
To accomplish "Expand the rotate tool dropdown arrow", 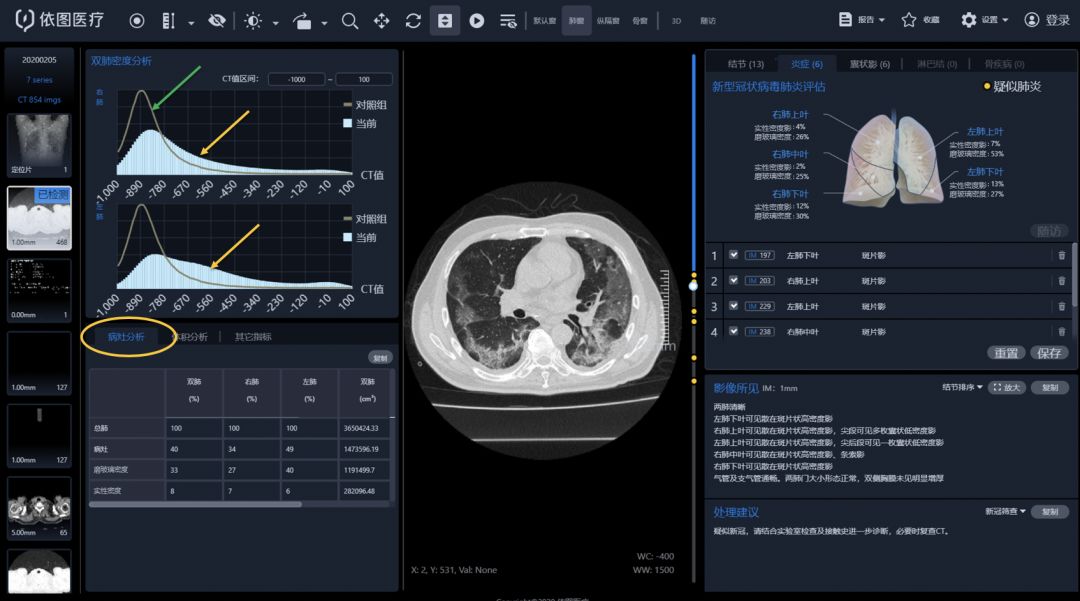I will coord(324,23).
